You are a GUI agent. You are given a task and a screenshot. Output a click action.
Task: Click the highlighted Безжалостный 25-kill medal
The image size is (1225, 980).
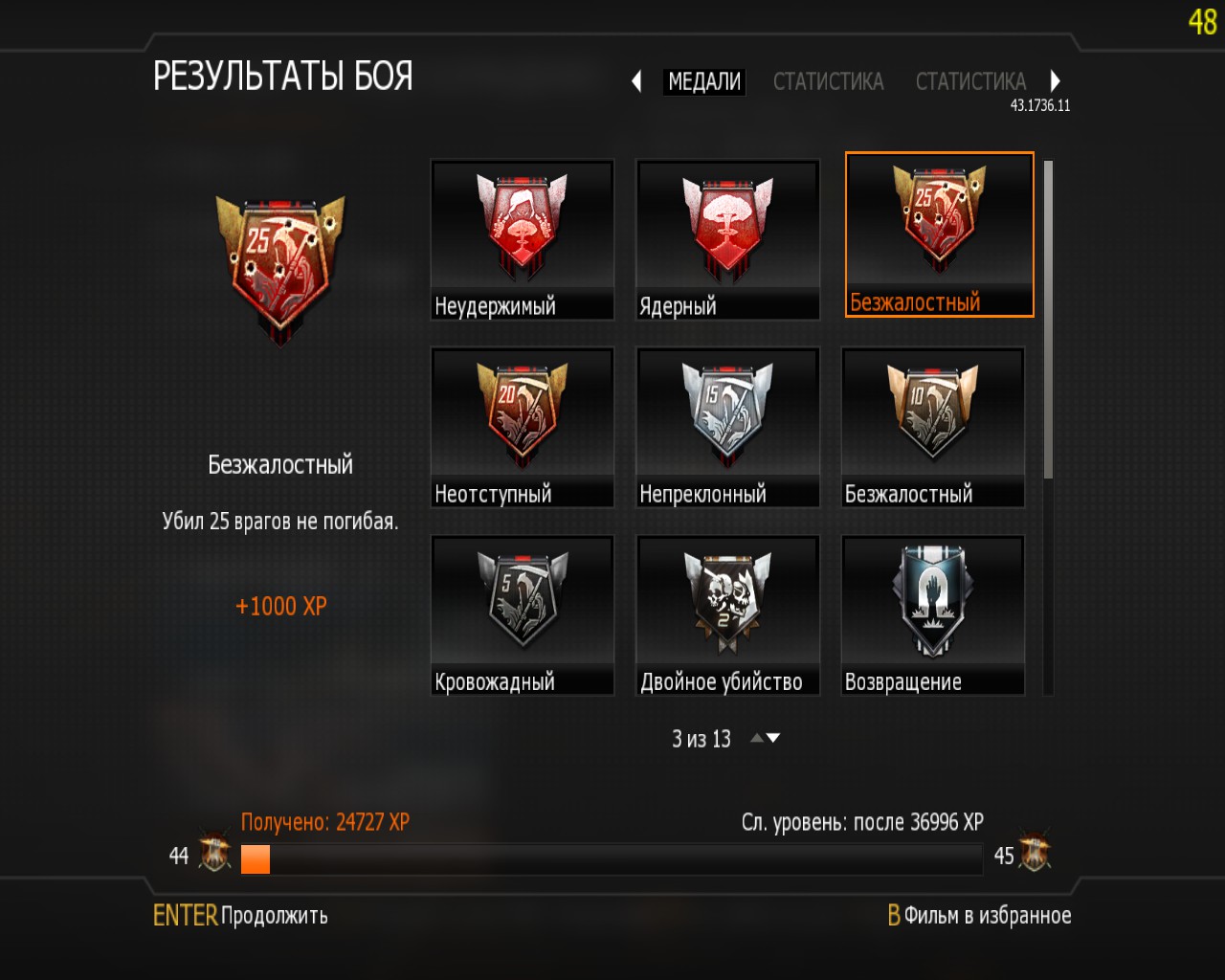pyautogui.click(x=940, y=234)
